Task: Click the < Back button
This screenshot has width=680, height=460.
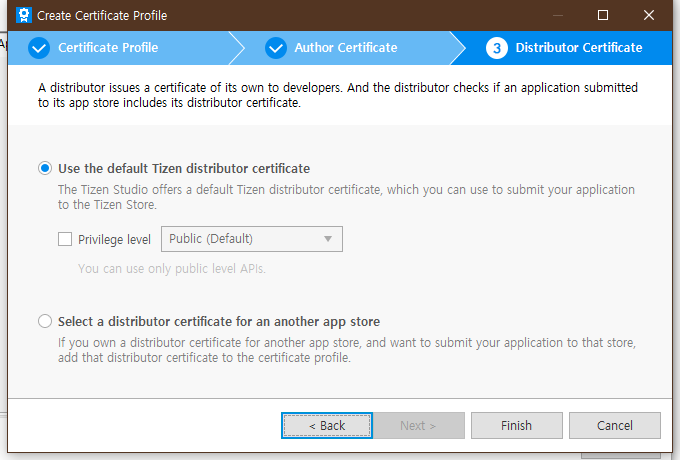Action: [327, 425]
